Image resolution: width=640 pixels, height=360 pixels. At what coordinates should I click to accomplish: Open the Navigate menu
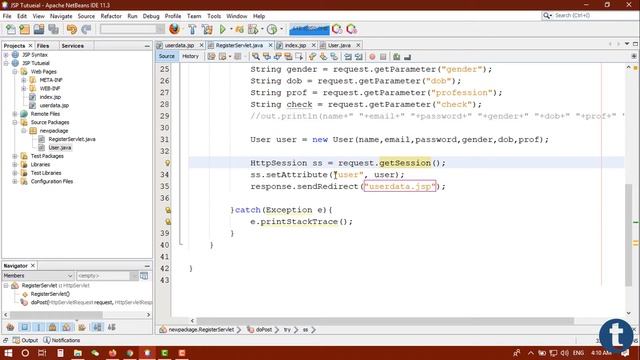[61, 16]
